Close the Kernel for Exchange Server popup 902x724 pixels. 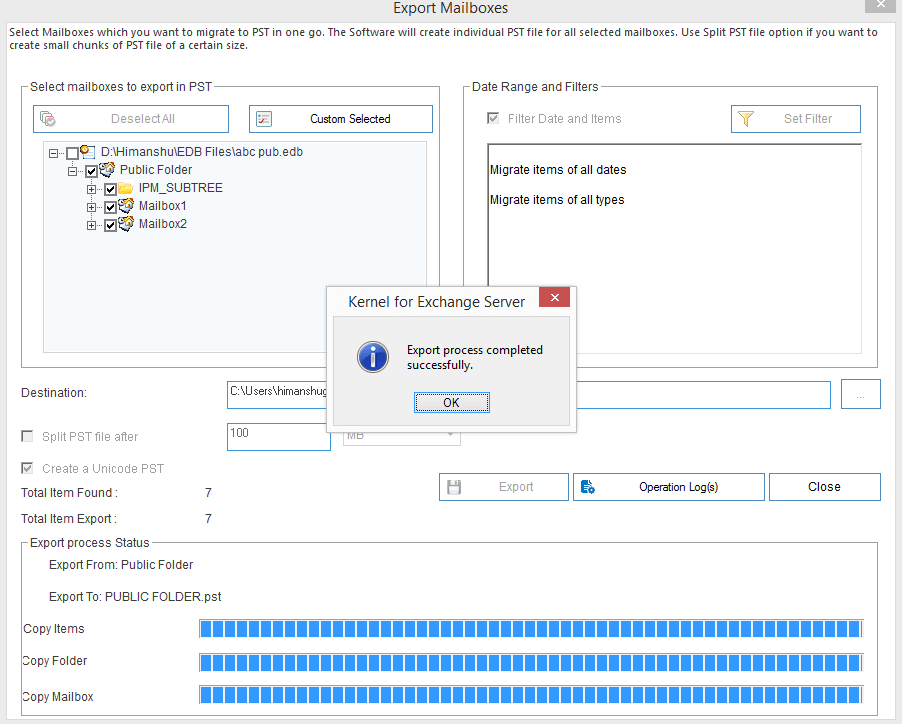[x=555, y=297]
